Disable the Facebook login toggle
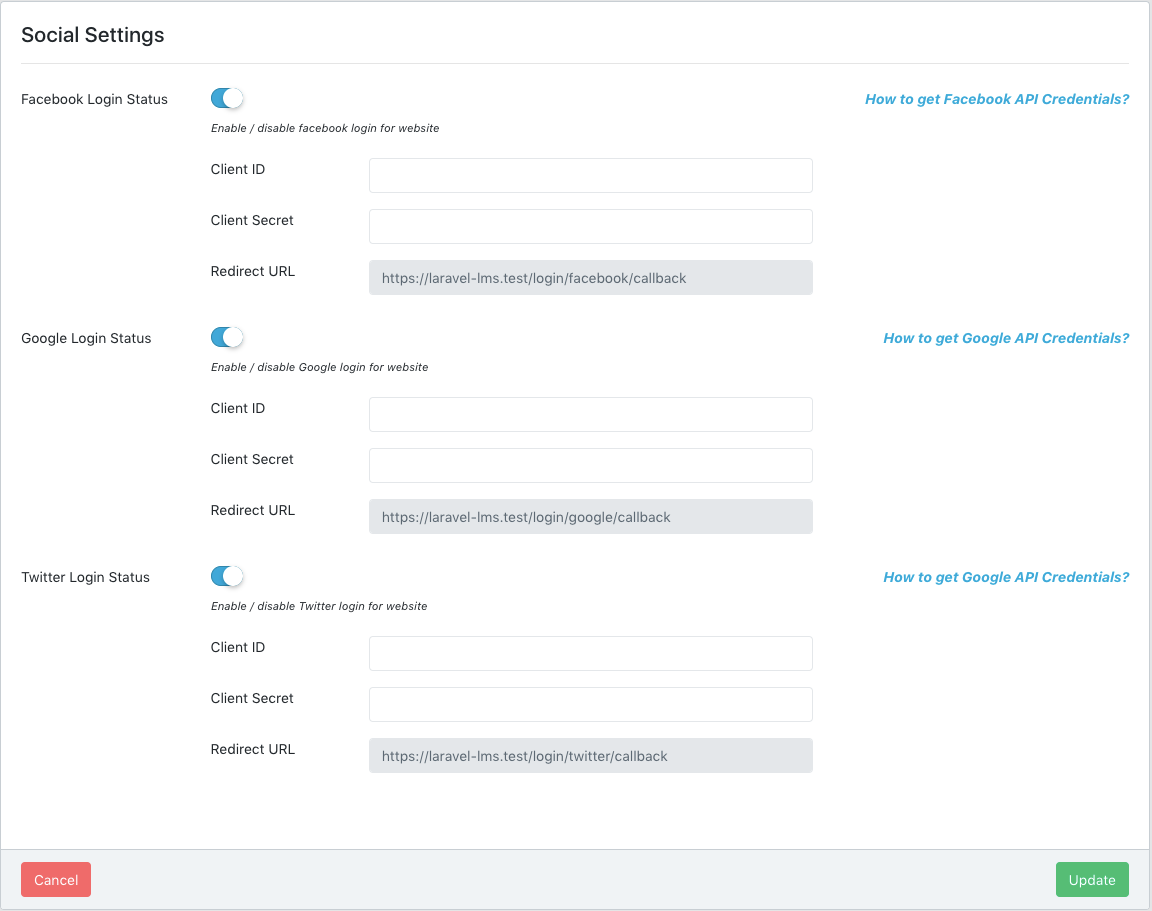This screenshot has width=1152, height=911. click(x=227, y=98)
